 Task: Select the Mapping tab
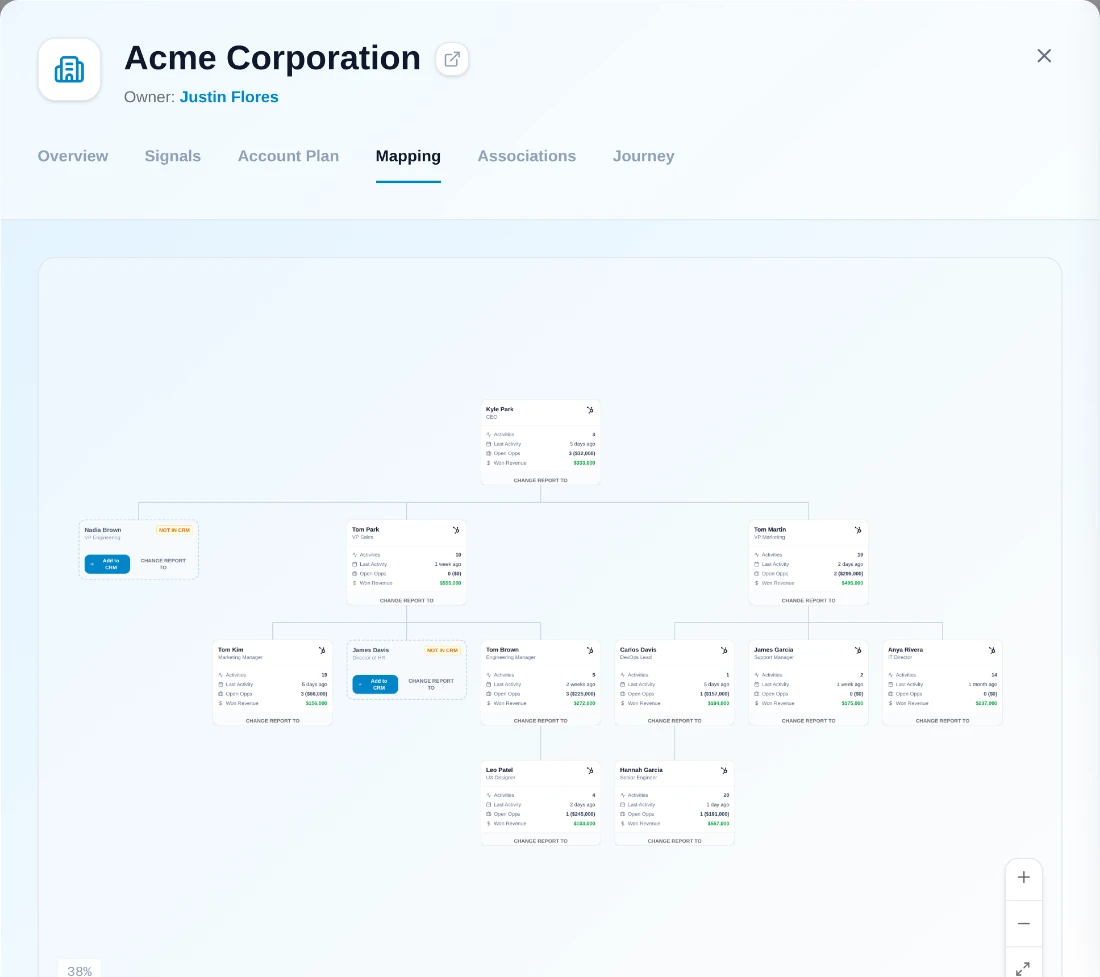[408, 156]
